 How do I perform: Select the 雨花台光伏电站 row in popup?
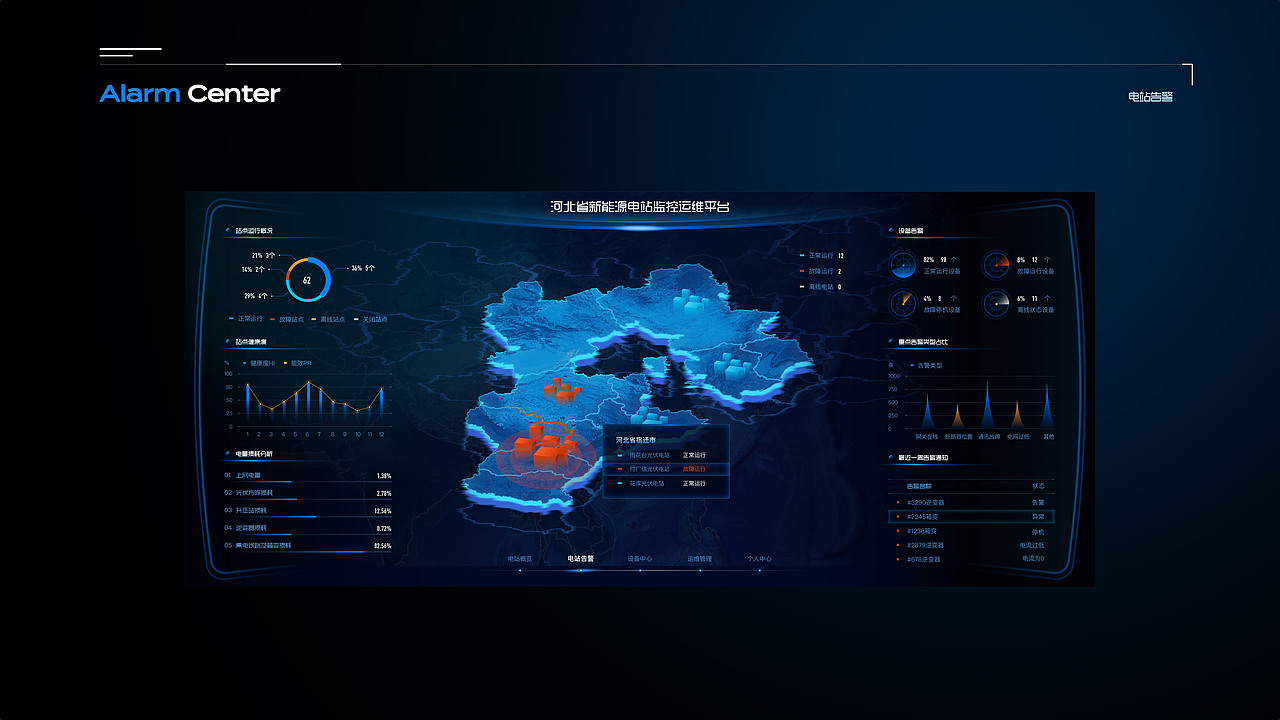pyautogui.click(x=666, y=455)
